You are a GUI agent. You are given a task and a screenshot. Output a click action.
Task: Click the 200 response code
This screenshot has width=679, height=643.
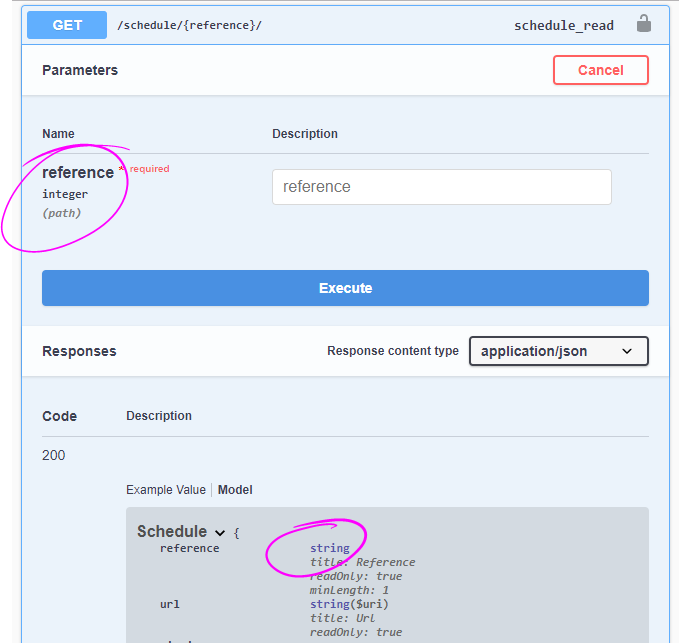tap(54, 455)
